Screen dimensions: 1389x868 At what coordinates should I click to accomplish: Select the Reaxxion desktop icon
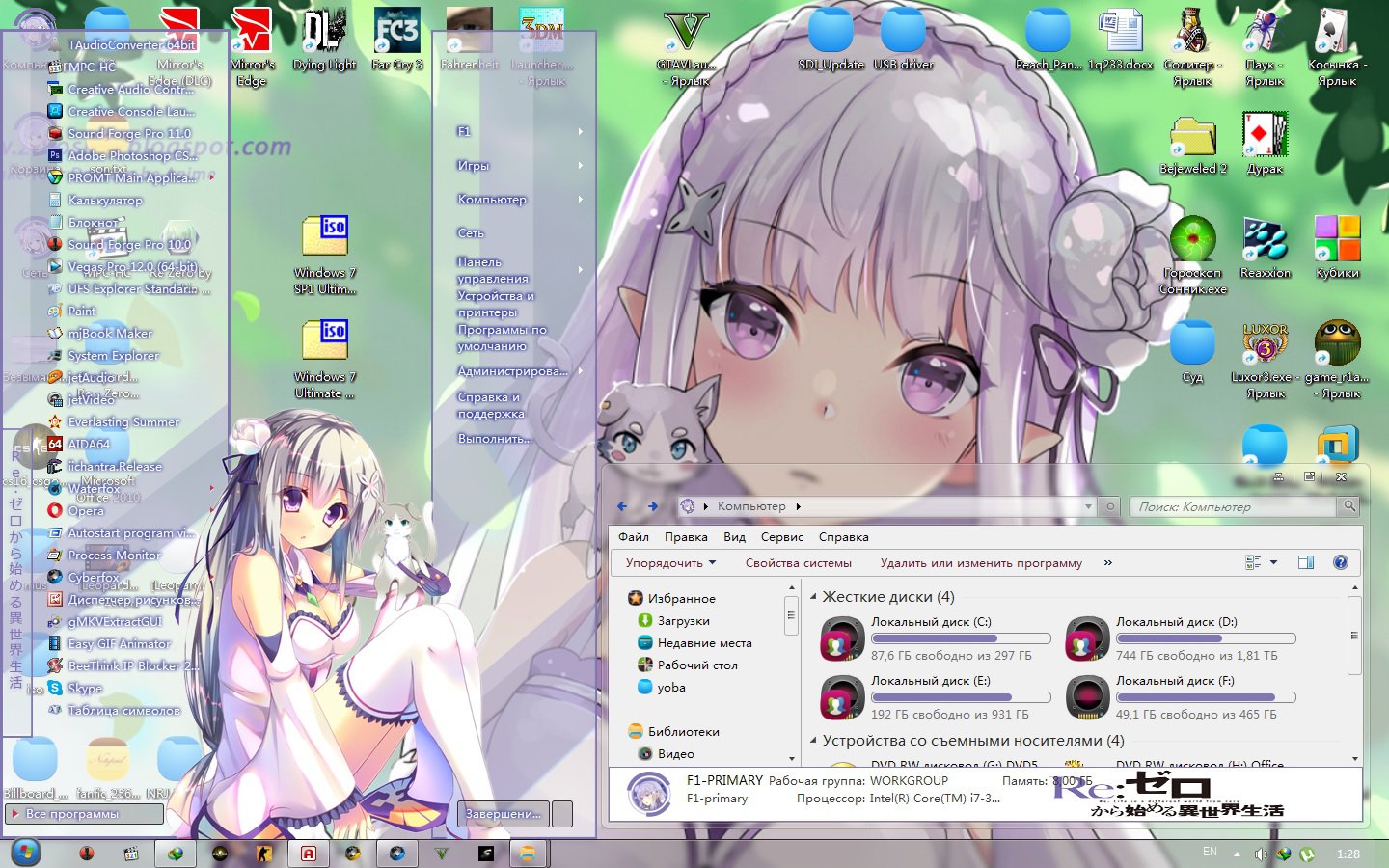tap(1265, 248)
